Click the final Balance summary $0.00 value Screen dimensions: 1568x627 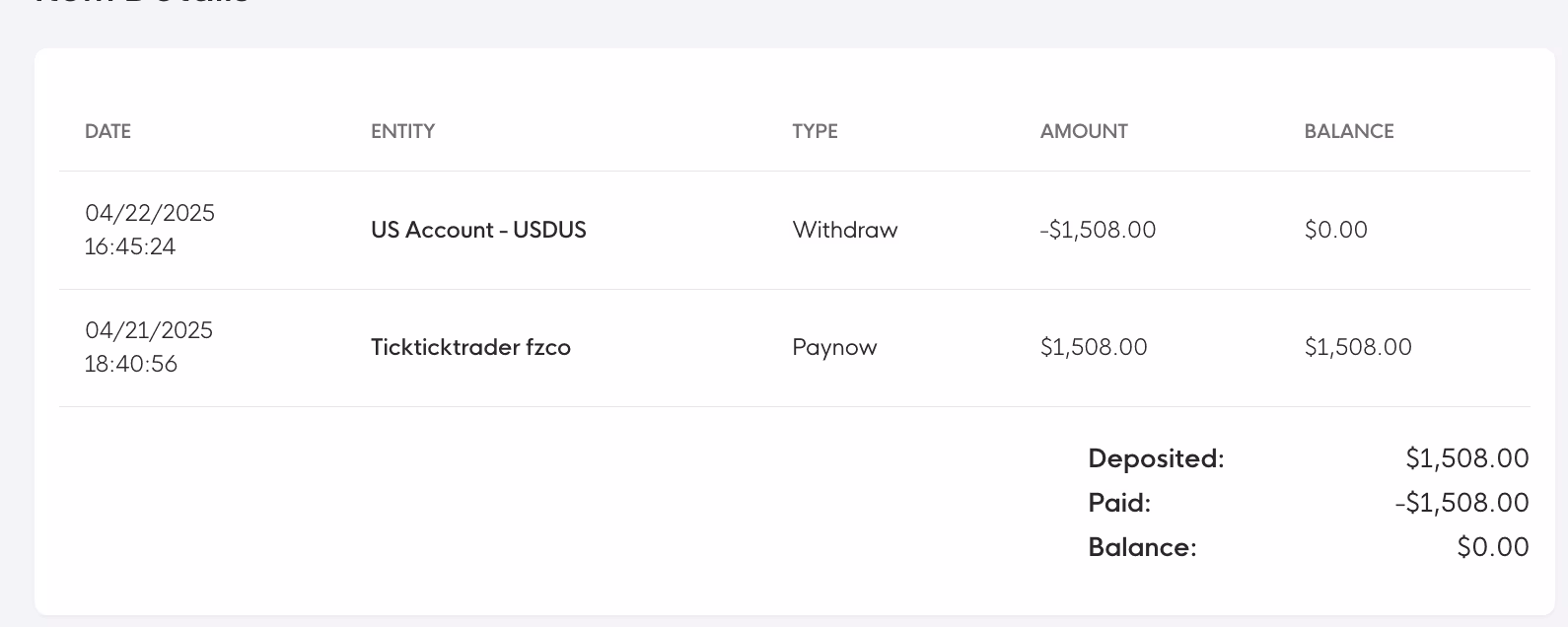coord(1492,547)
